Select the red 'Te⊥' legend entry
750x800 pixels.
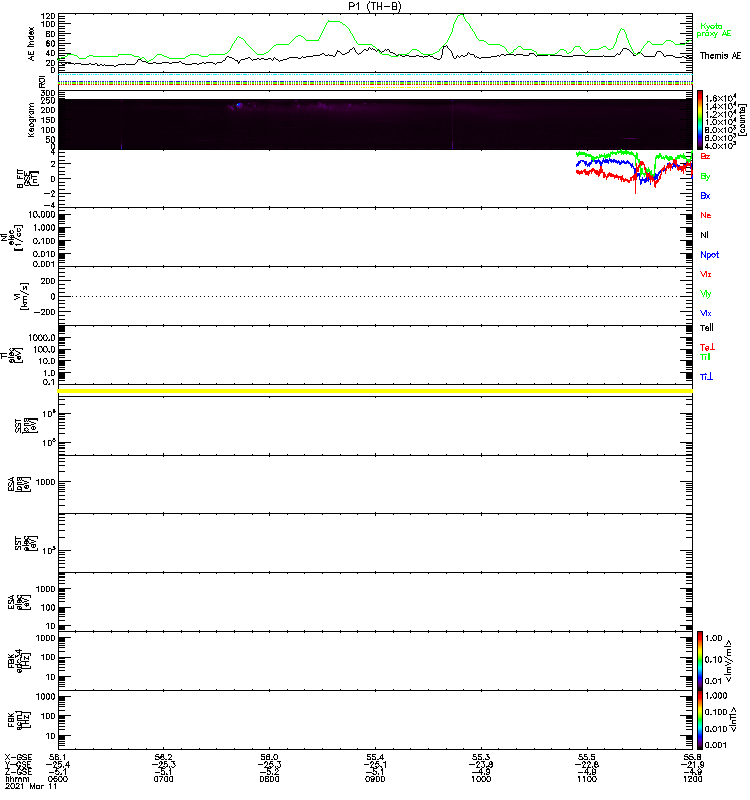click(707, 347)
